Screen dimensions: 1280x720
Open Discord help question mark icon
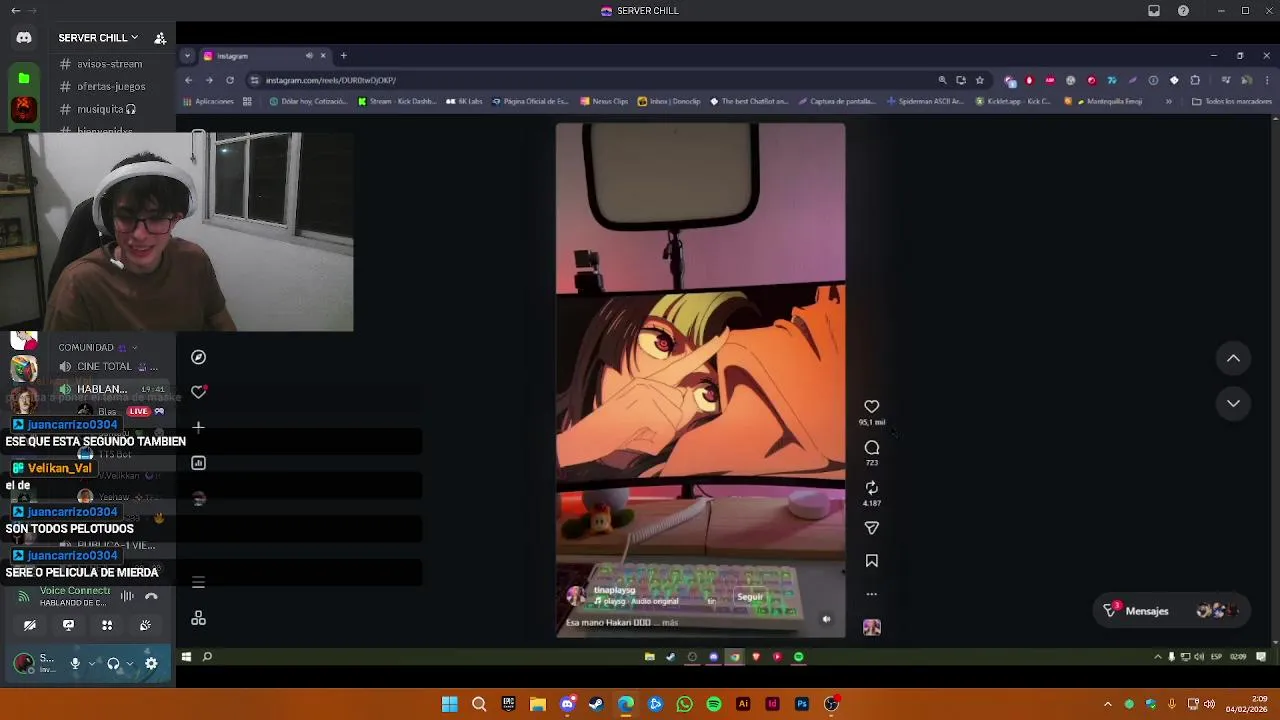[1183, 11]
